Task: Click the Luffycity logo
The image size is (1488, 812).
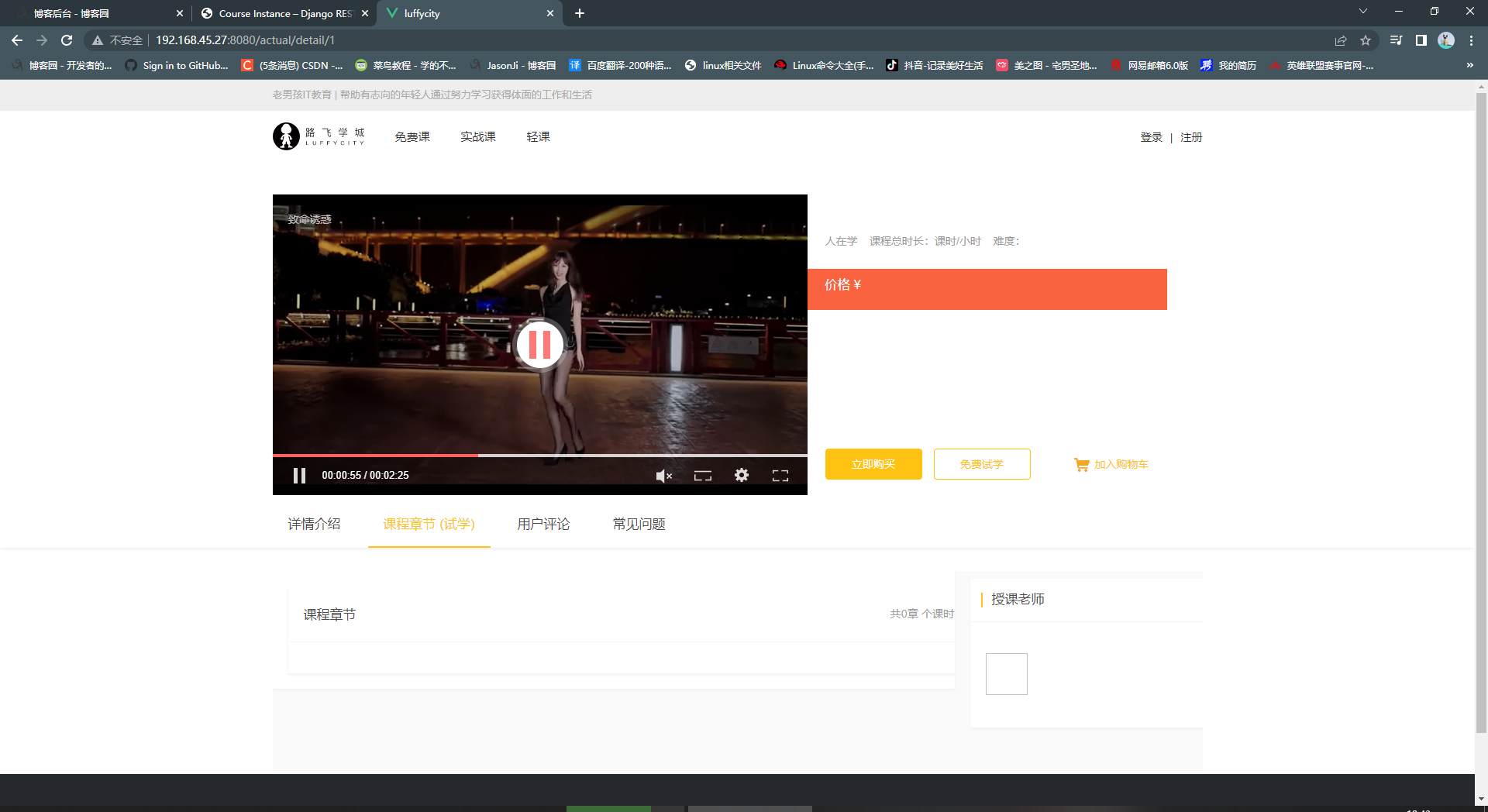Action: [319, 136]
